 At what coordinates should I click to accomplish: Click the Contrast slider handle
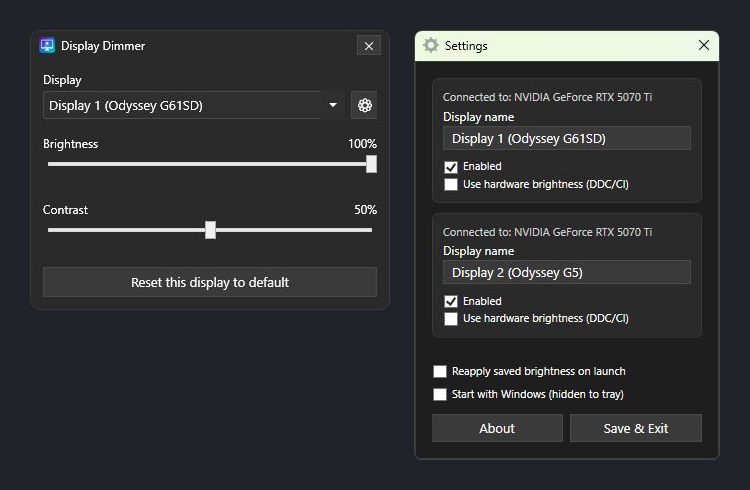click(x=210, y=230)
